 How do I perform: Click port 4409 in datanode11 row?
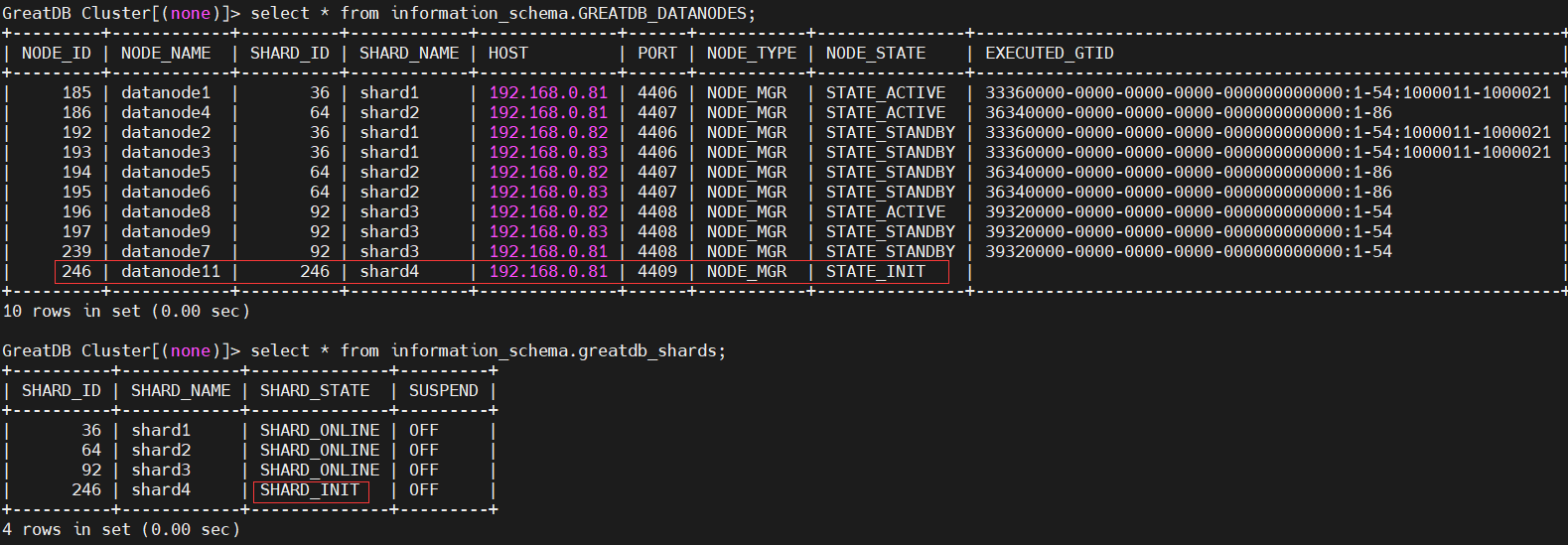pos(657,272)
